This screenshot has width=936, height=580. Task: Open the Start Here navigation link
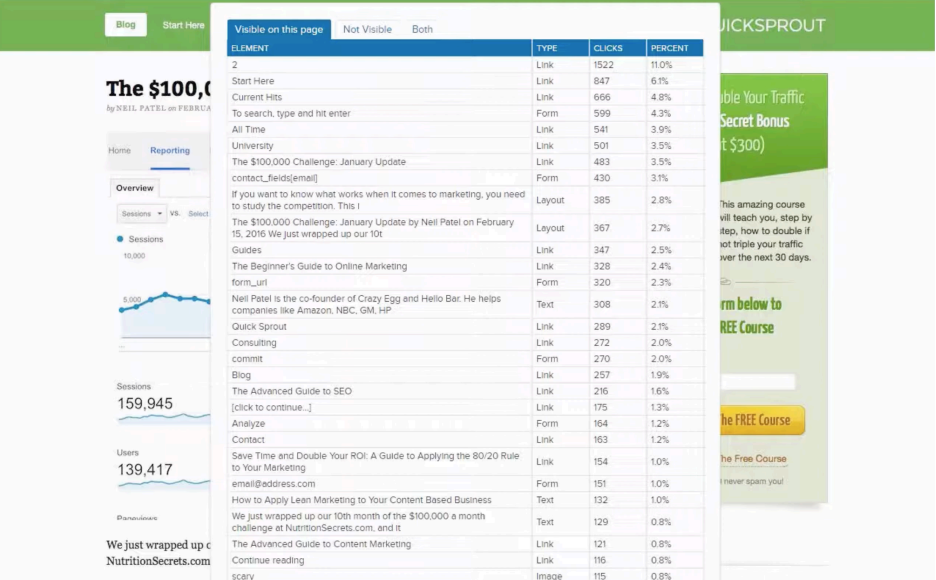tap(183, 25)
